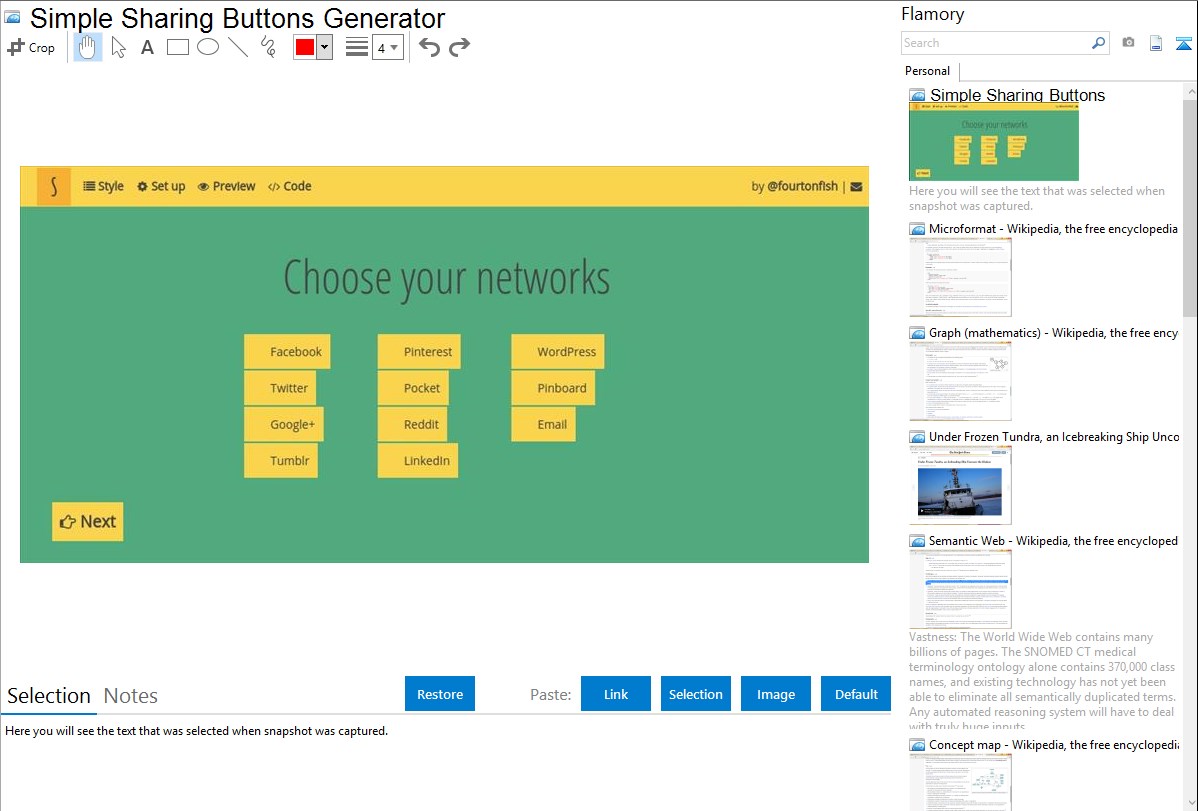Pick the straight line tool
Viewport: 1198px width, 811px height.
238,47
